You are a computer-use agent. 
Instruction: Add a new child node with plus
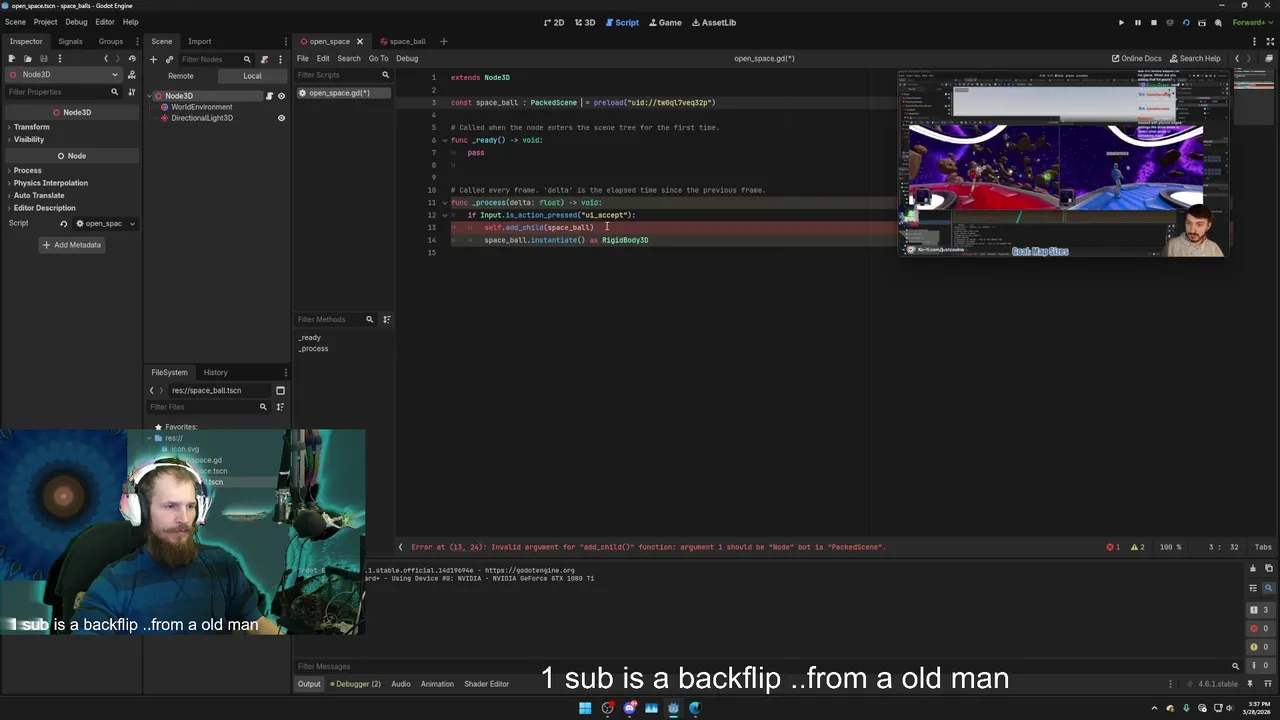(153, 59)
